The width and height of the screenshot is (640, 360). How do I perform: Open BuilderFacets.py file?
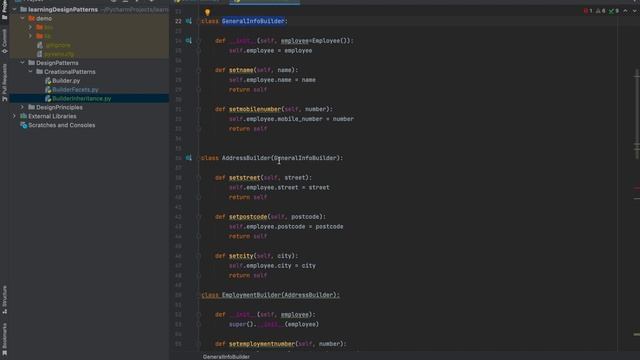[75, 90]
